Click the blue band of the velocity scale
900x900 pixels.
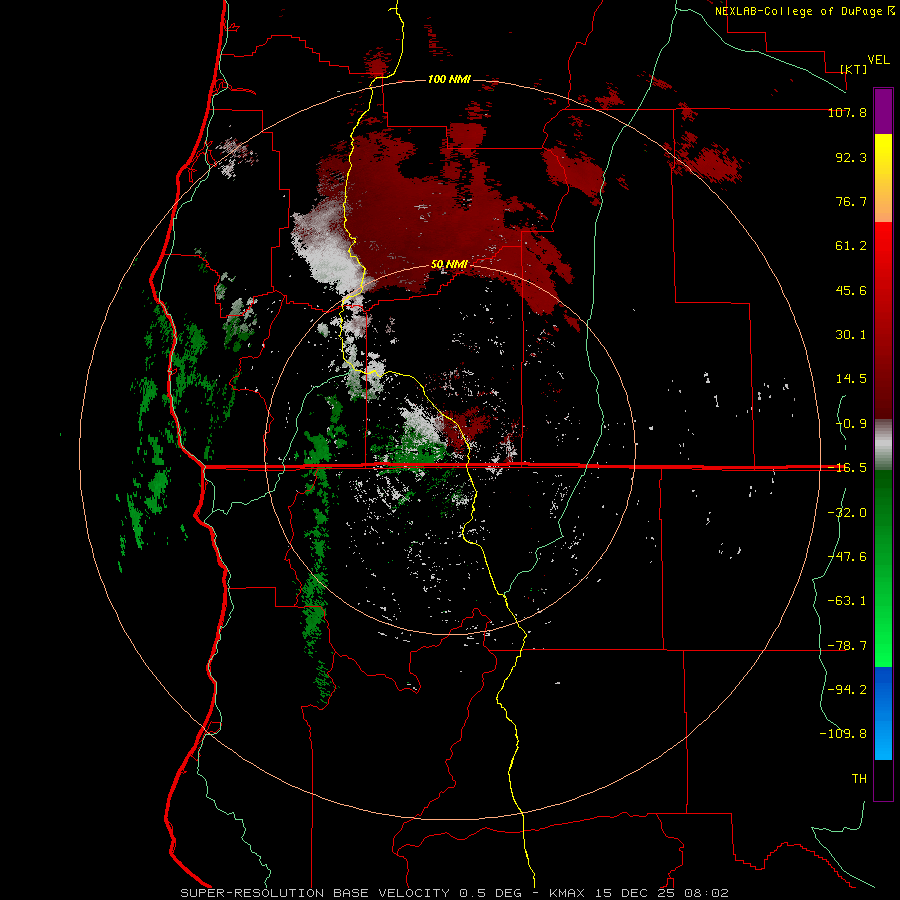(883, 713)
